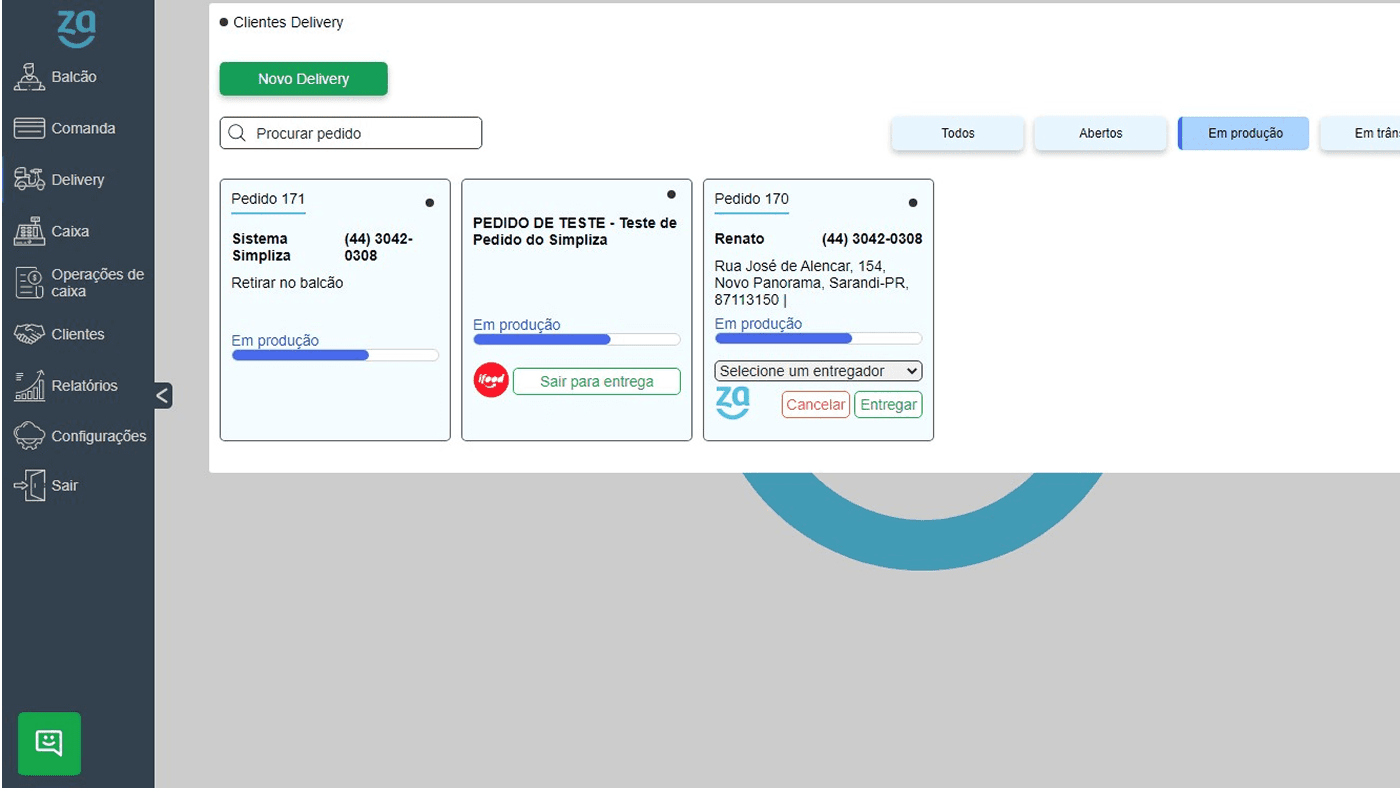This screenshot has height=788, width=1400.
Task: Open the Operações de caixa icon
Action: pos(30,283)
